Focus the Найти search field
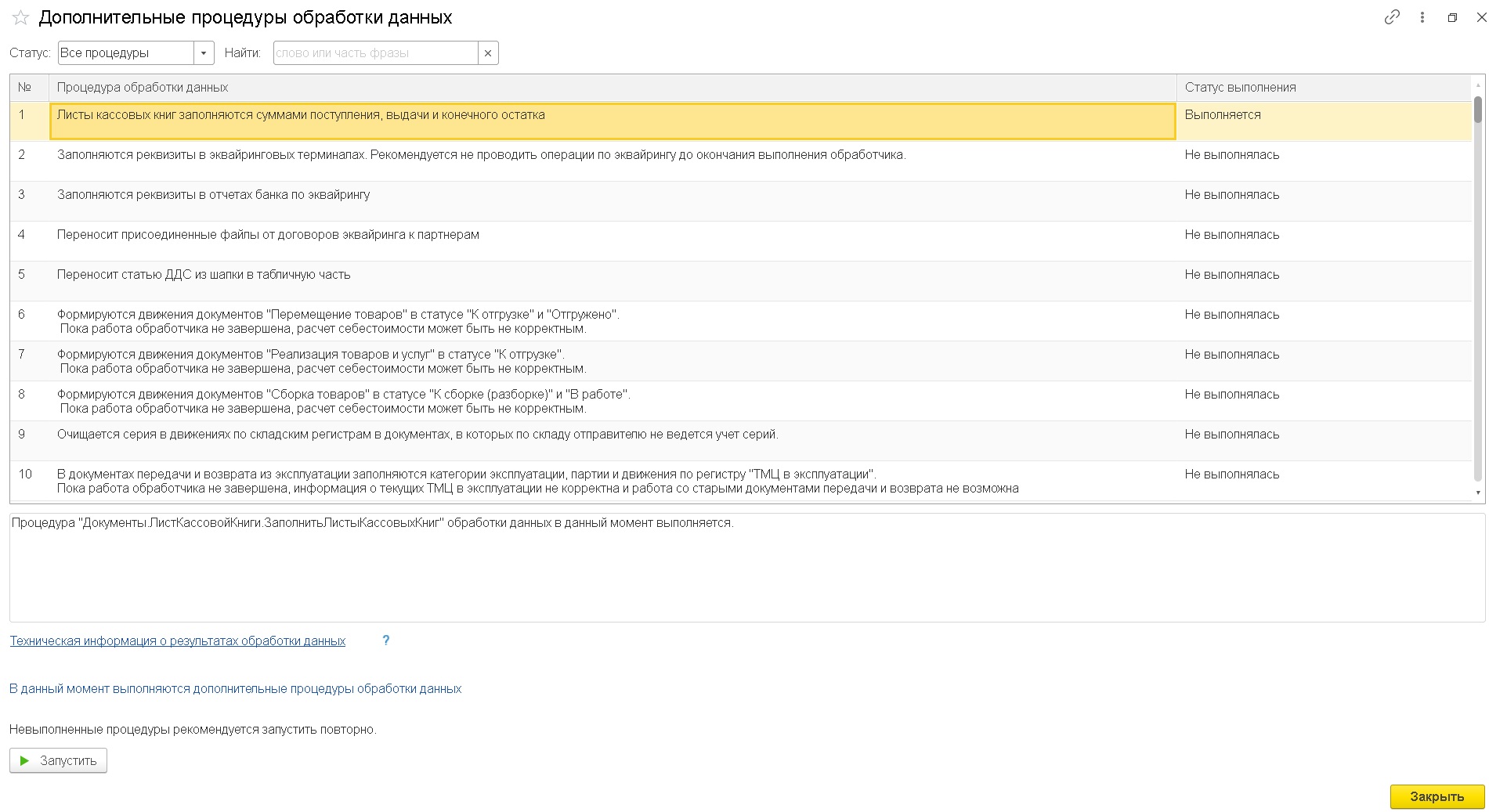 click(x=376, y=52)
